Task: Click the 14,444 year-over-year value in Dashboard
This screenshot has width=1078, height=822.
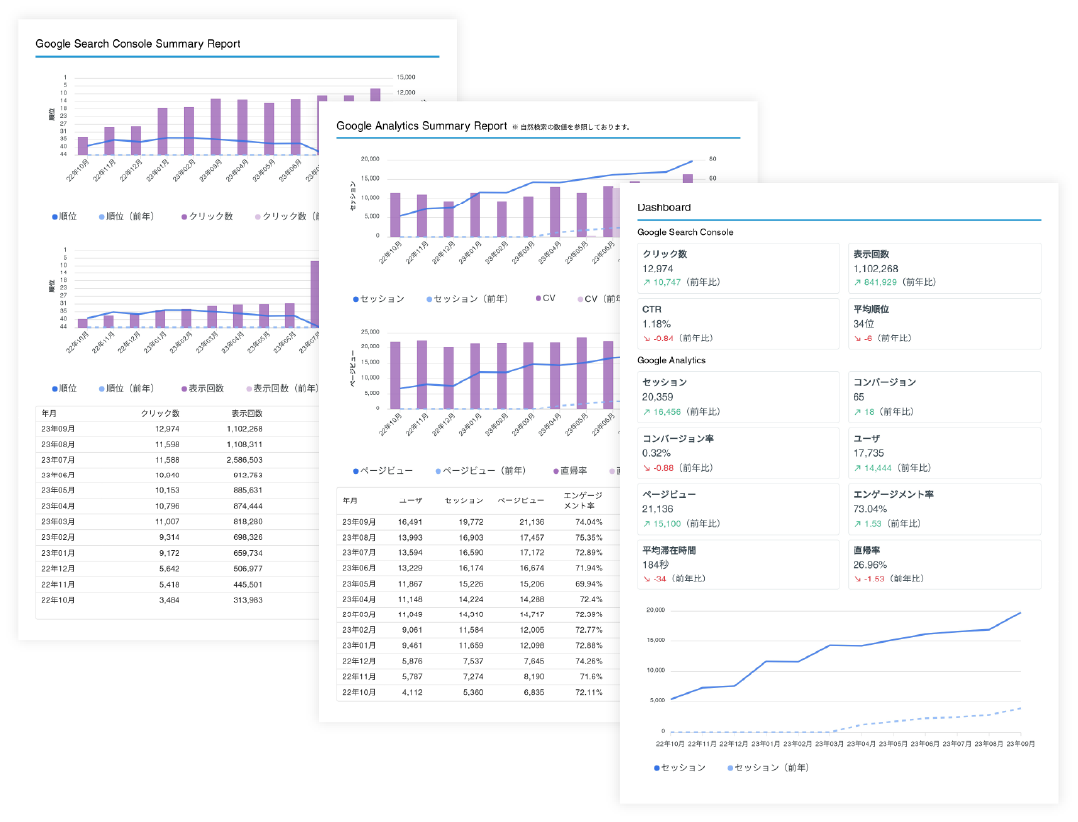Action: 877,468
